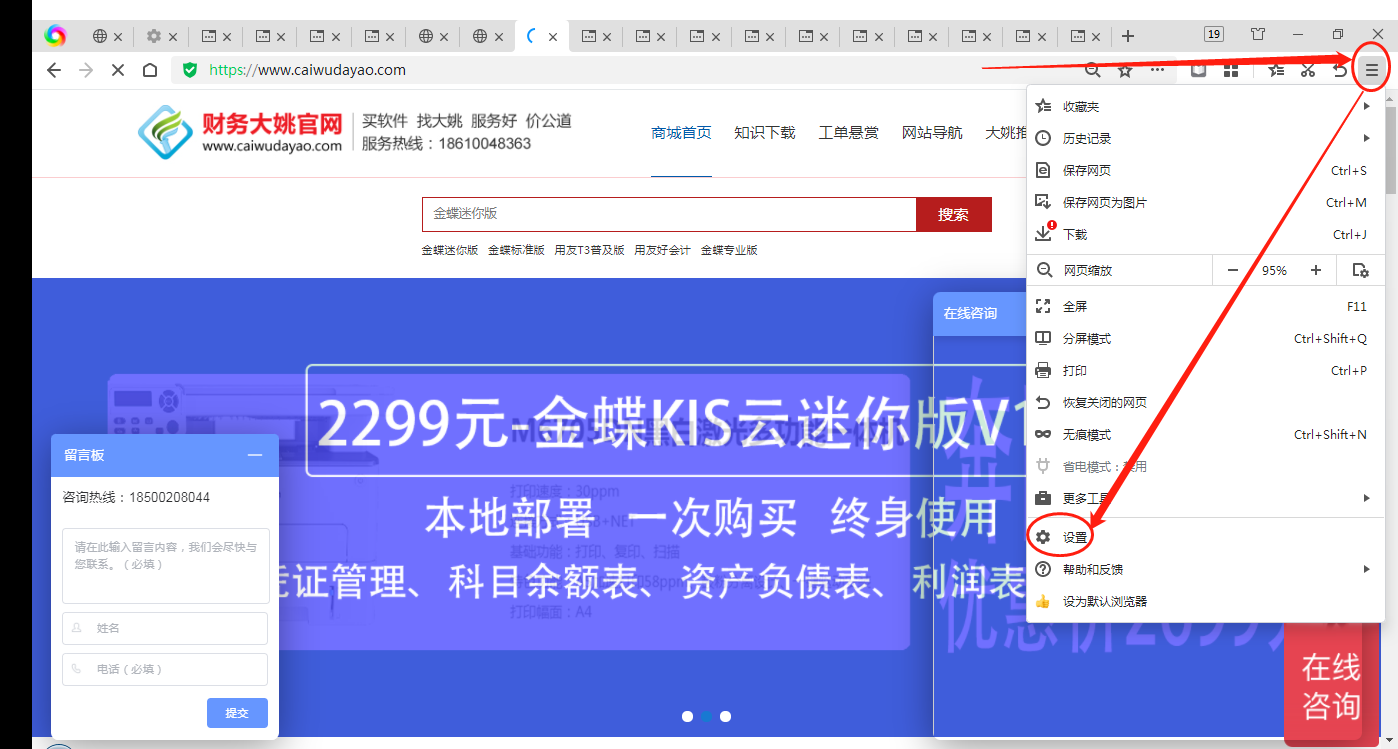The height and width of the screenshot is (749, 1398).
Task: Click the 电话 phone input field
Action: (x=166, y=669)
